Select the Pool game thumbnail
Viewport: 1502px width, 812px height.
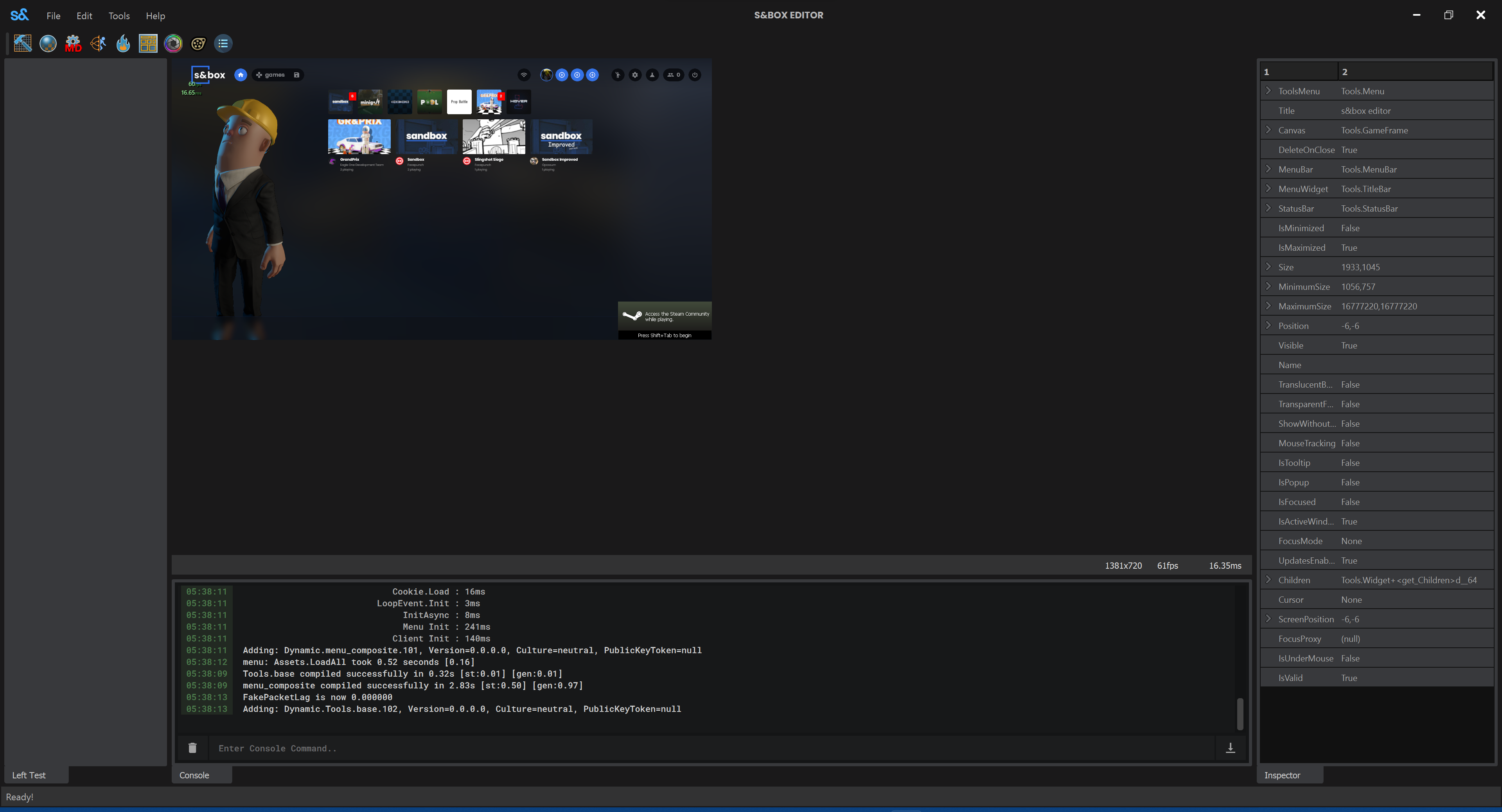(429, 101)
